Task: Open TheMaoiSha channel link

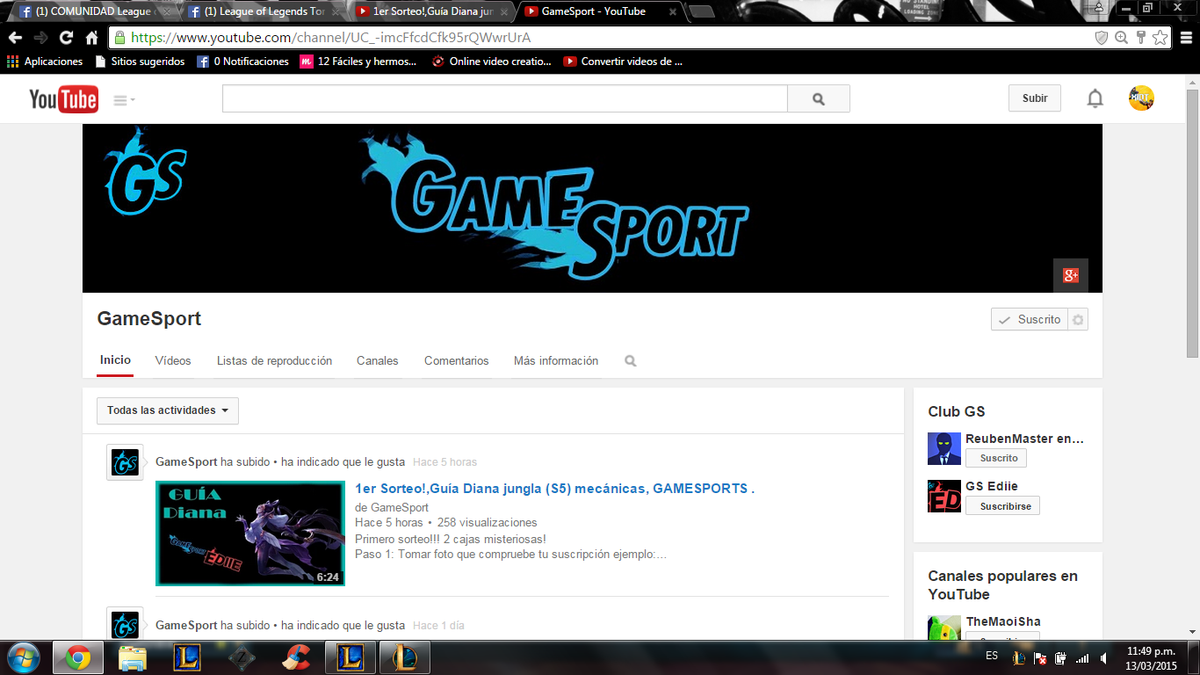Action: [1003, 622]
